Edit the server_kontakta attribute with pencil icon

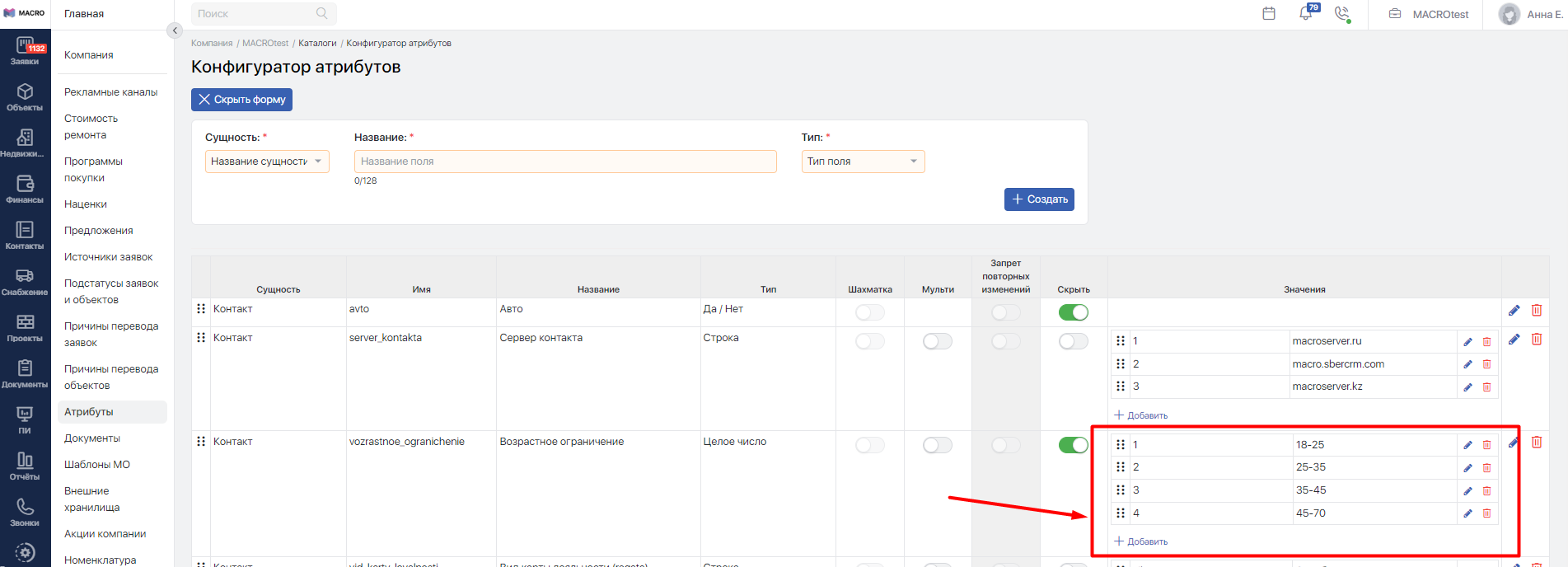coord(1514,340)
